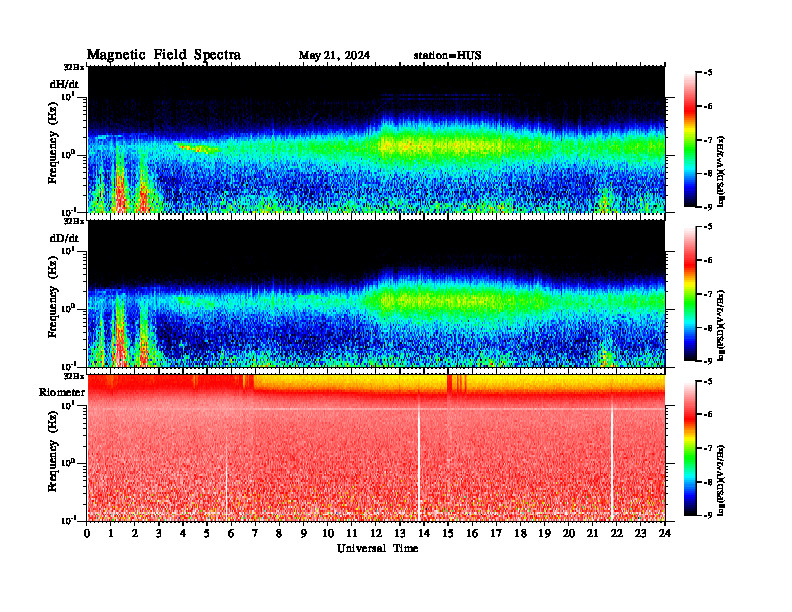Click the hour 0 tick label
Screen dimensions: 792x612
(87, 533)
